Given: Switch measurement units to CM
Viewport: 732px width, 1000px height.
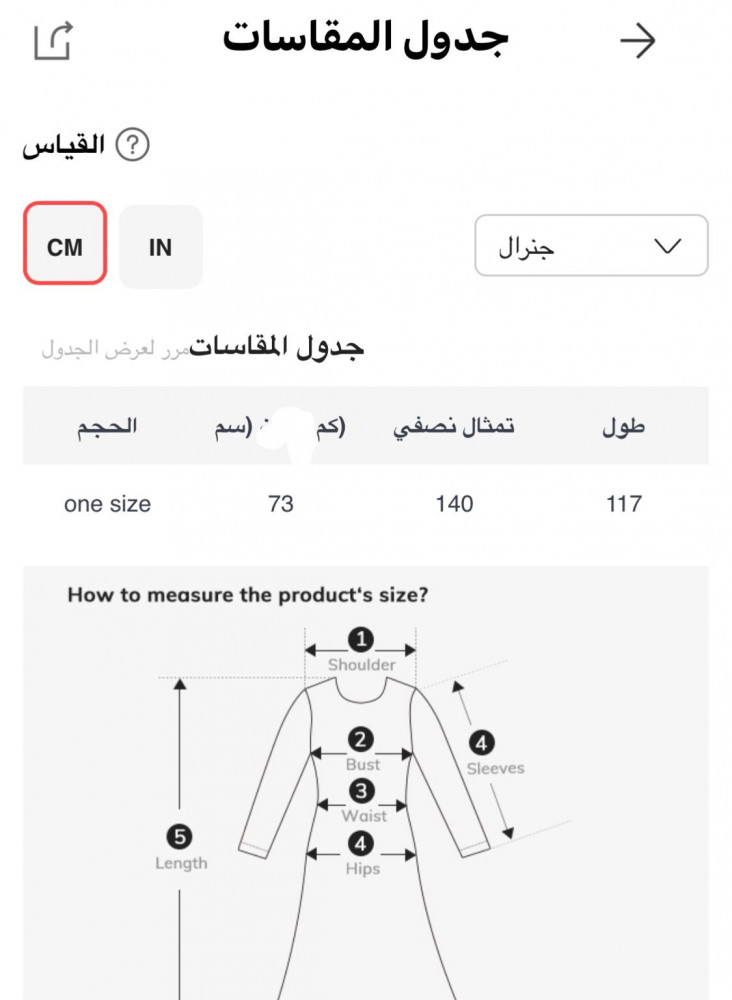Looking at the screenshot, I should pos(65,247).
